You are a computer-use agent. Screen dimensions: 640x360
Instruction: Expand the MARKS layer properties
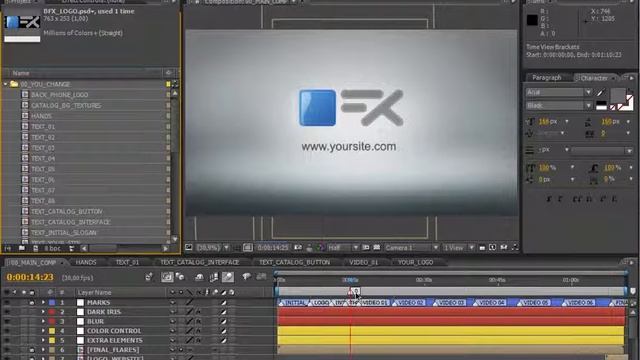[43, 302]
